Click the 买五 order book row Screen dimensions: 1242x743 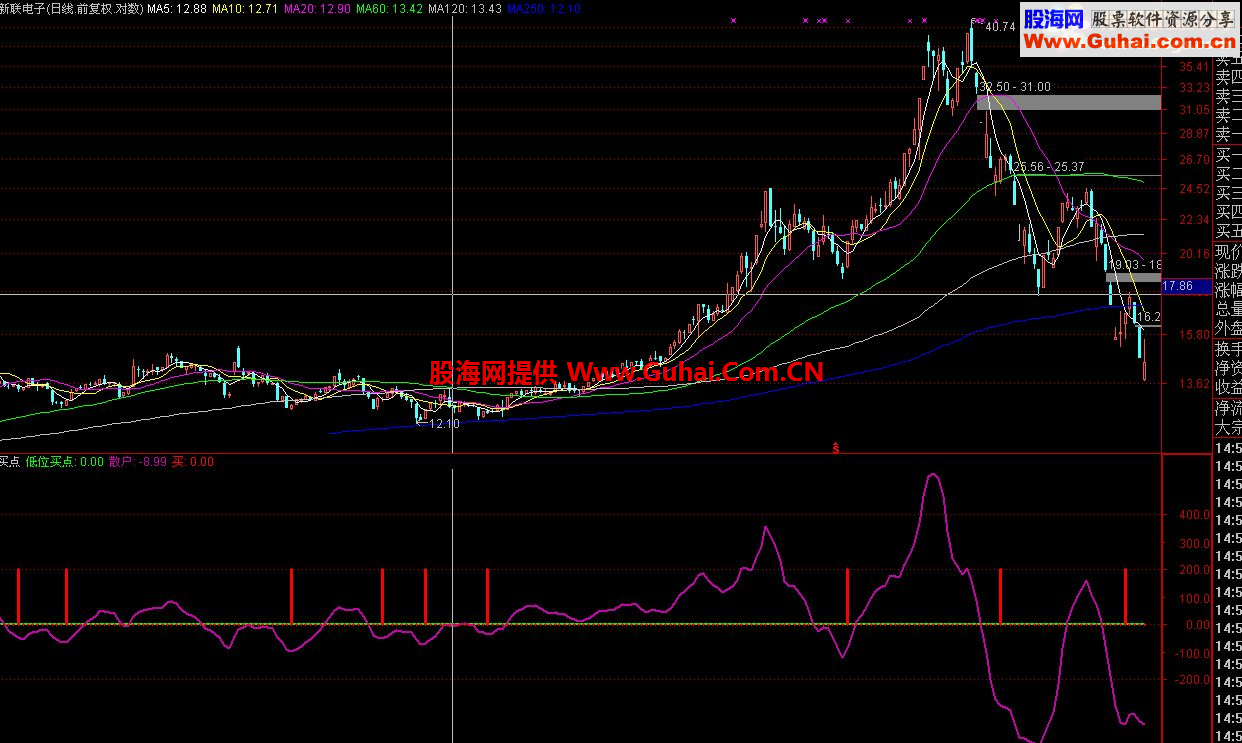[x=1228, y=232]
